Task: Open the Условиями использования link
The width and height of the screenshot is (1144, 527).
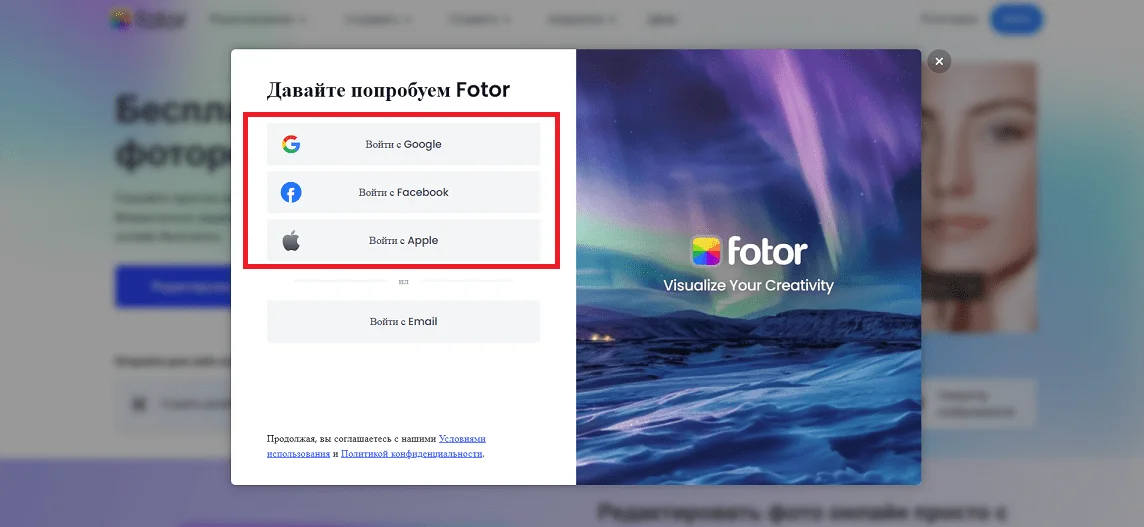Action: (376, 446)
